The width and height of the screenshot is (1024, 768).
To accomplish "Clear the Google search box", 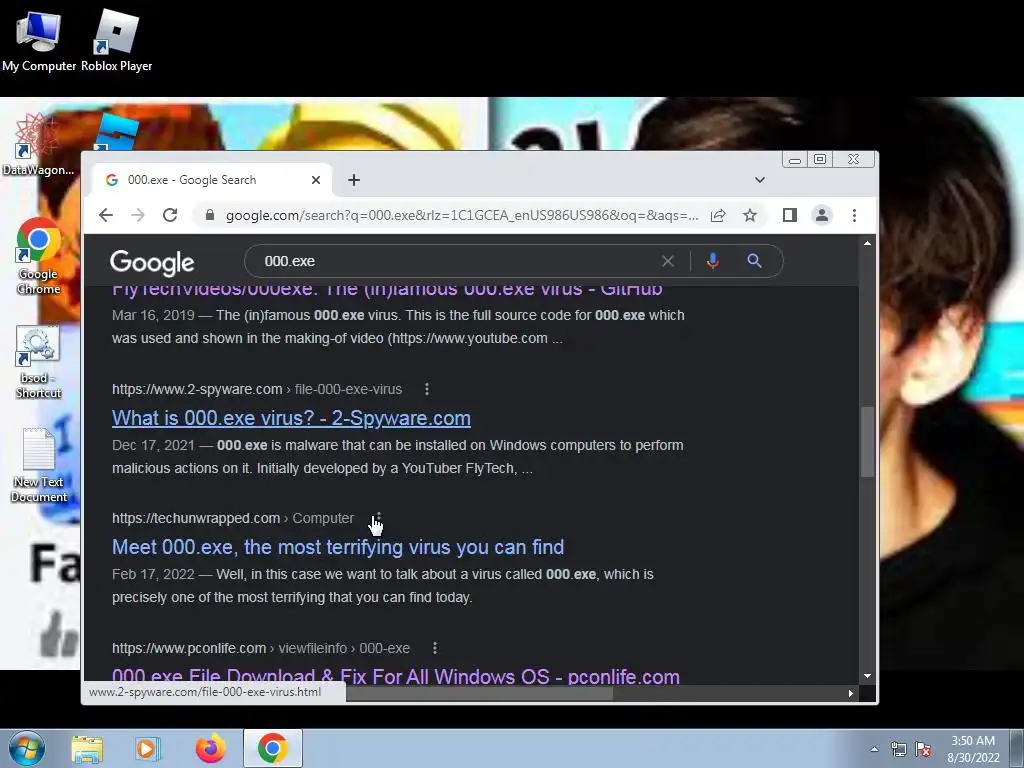I will (x=667, y=261).
